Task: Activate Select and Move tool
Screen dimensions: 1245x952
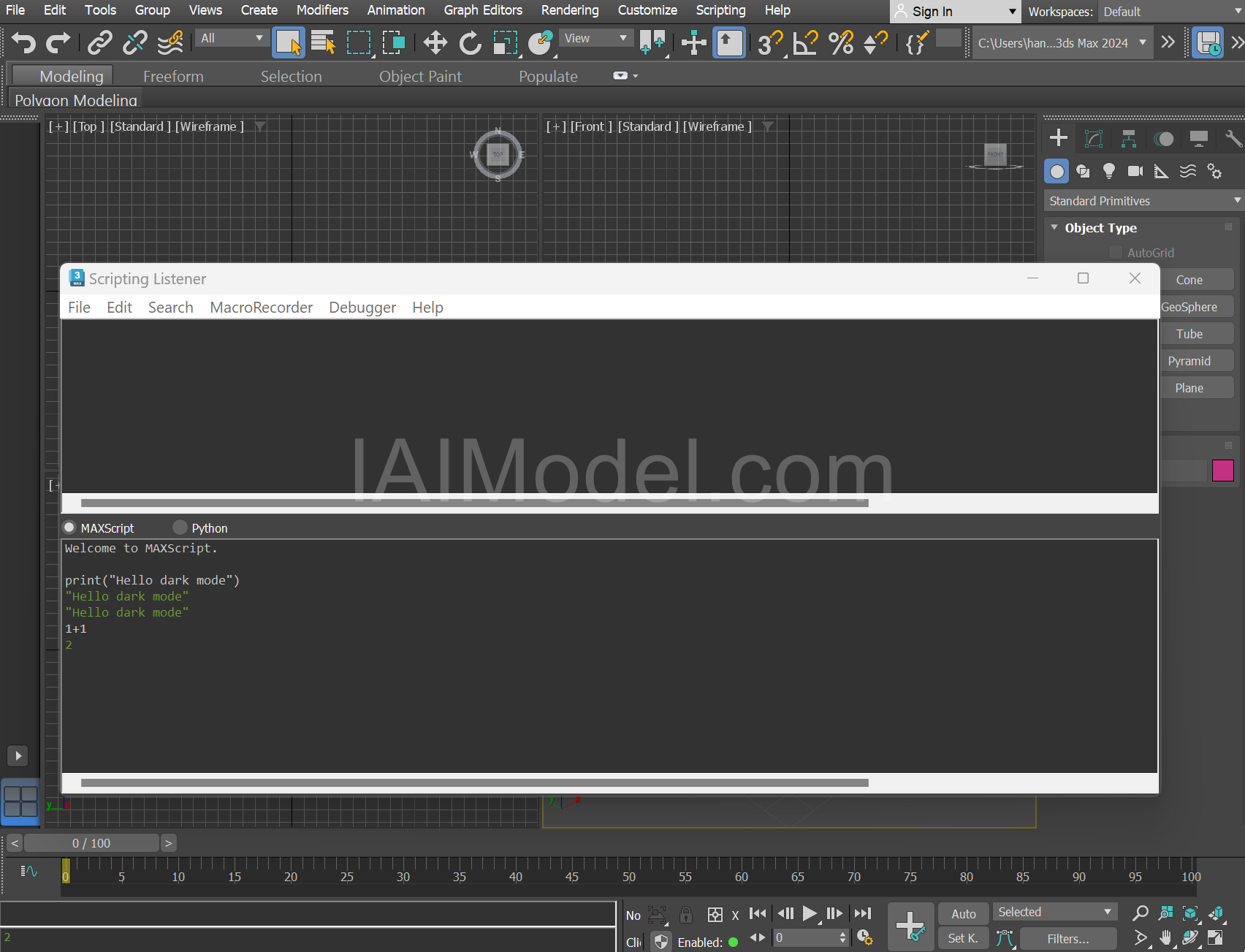Action: (x=435, y=42)
